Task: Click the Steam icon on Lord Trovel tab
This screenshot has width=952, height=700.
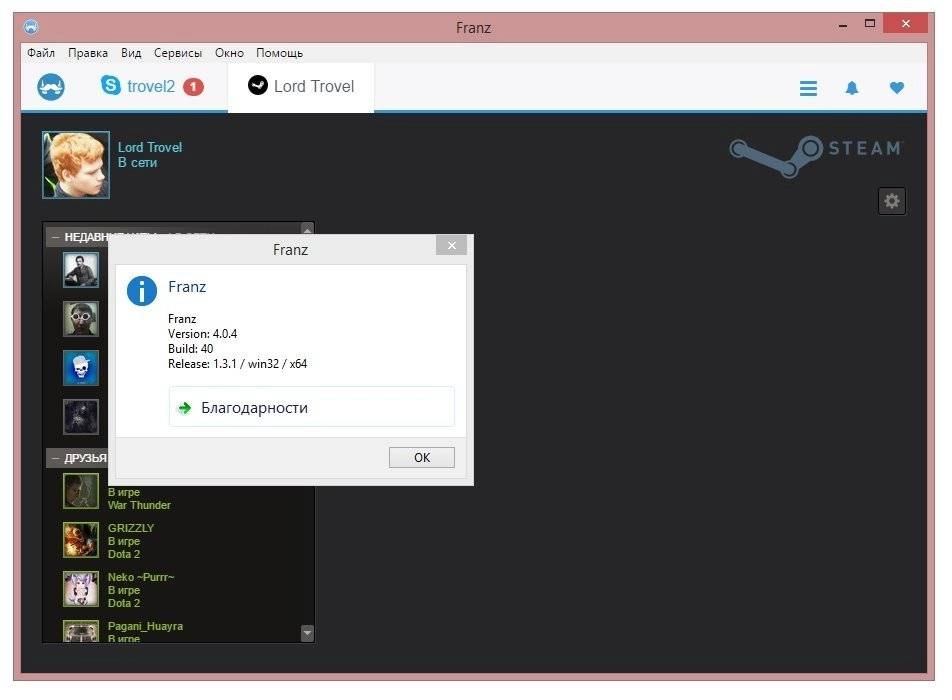Action: point(257,85)
